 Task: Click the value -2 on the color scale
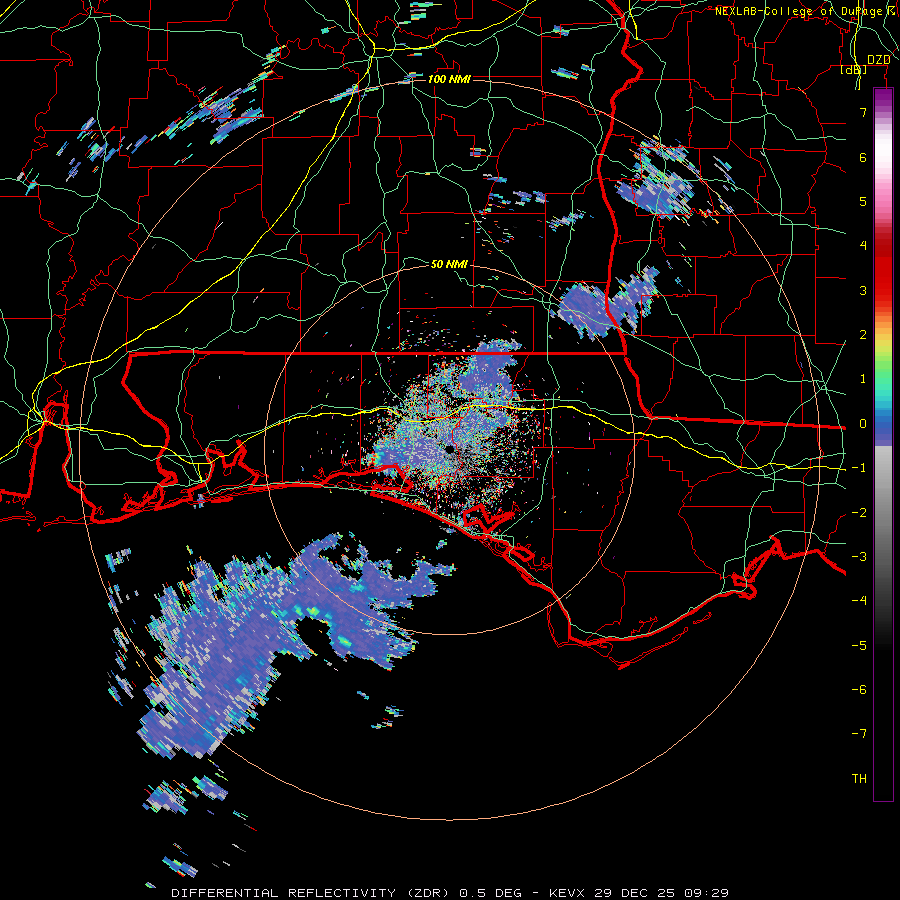859,513
